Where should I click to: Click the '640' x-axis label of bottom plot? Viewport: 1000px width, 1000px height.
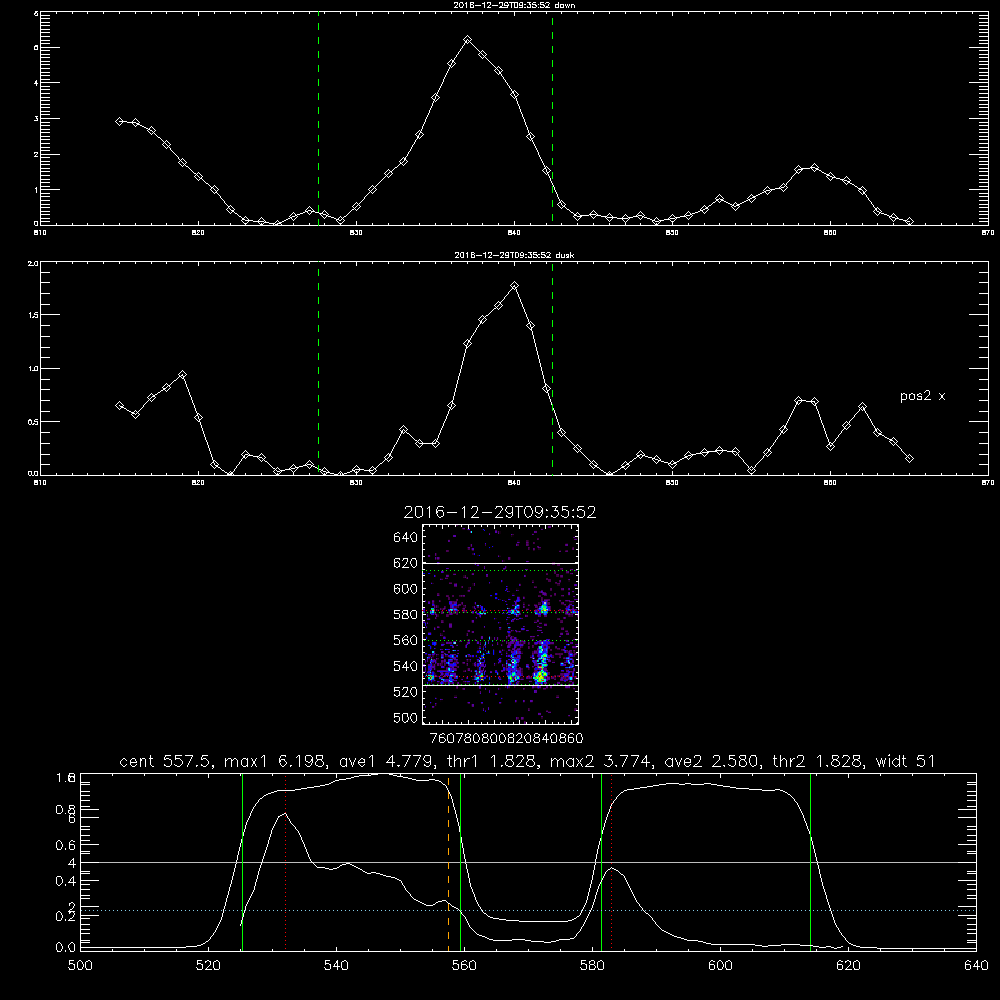pyautogui.click(x=976, y=966)
